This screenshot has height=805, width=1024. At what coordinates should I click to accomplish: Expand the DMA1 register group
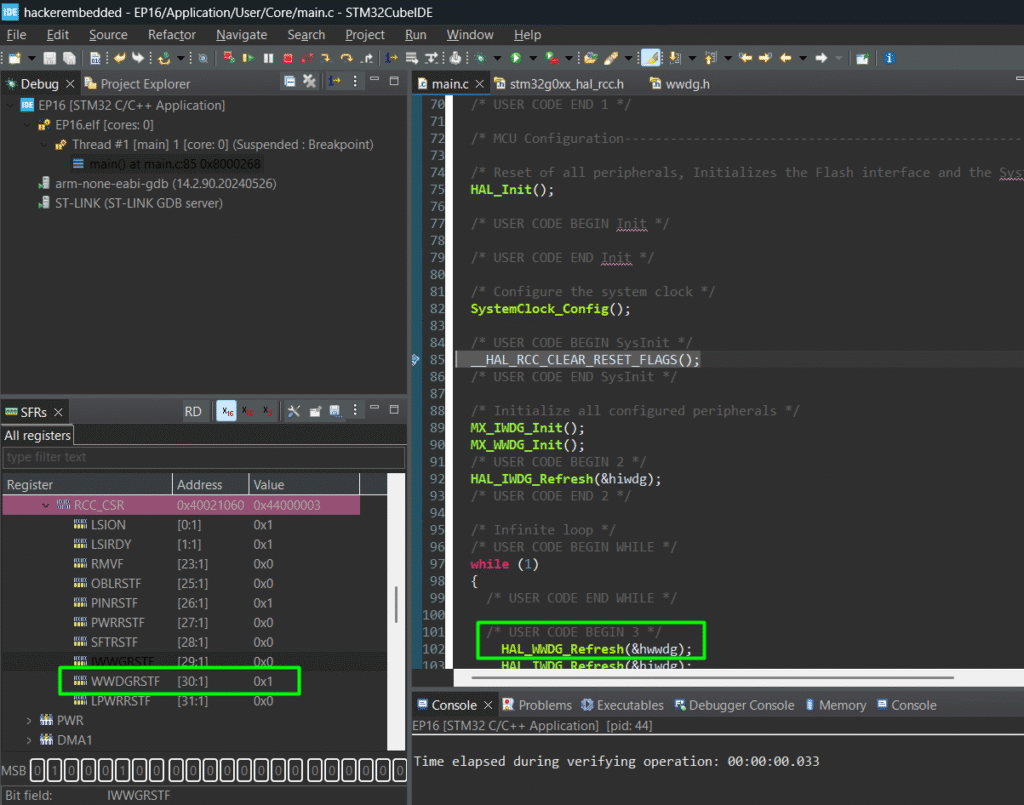click(29, 740)
